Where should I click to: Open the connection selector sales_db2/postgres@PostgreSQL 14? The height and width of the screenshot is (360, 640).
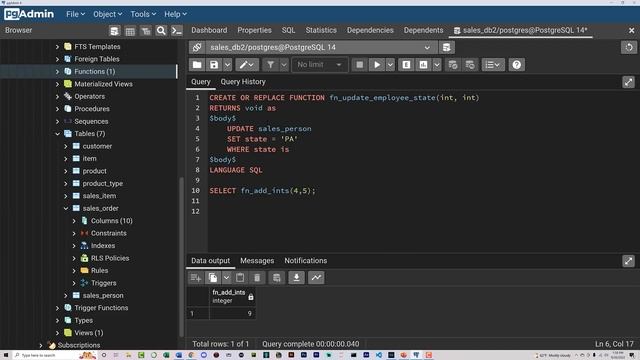pyautogui.click(x=321, y=47)
